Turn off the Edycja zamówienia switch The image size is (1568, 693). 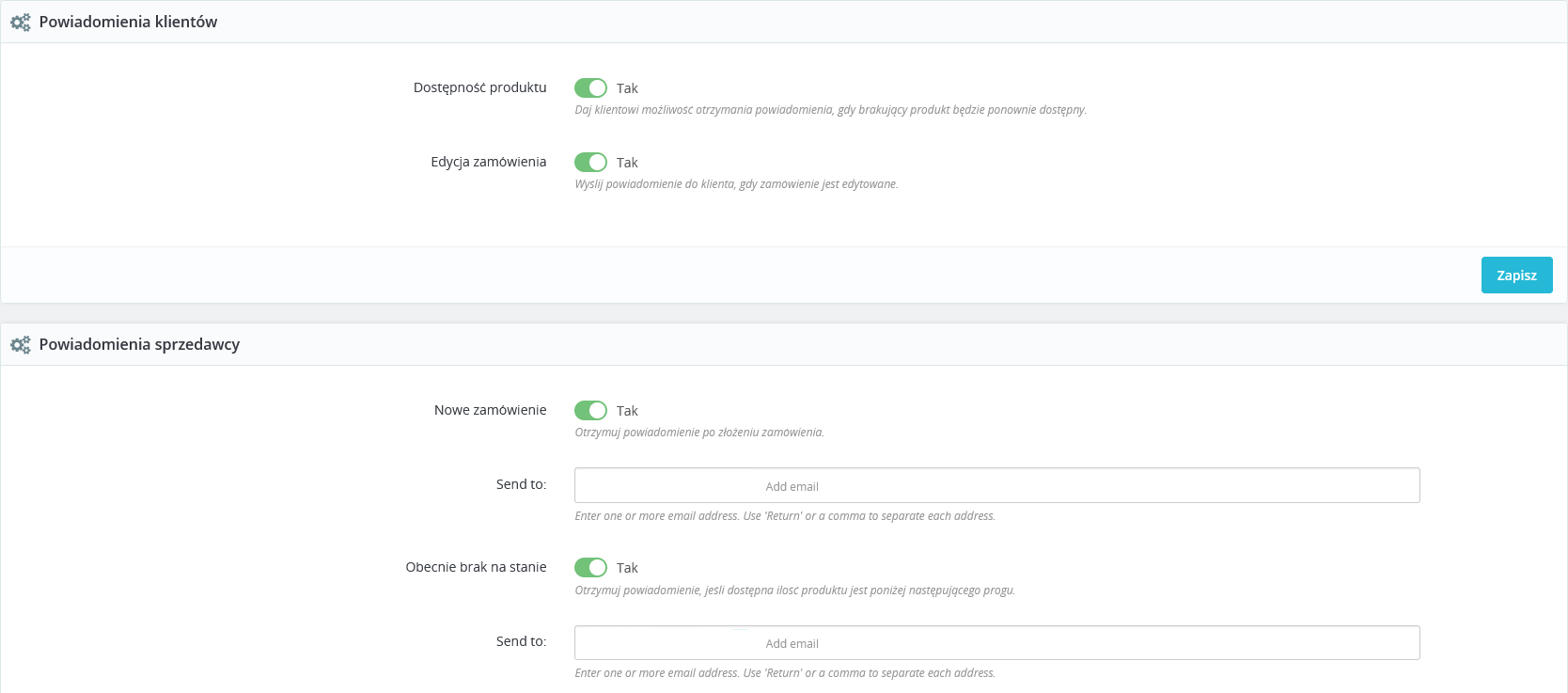(x=590, y=162)
